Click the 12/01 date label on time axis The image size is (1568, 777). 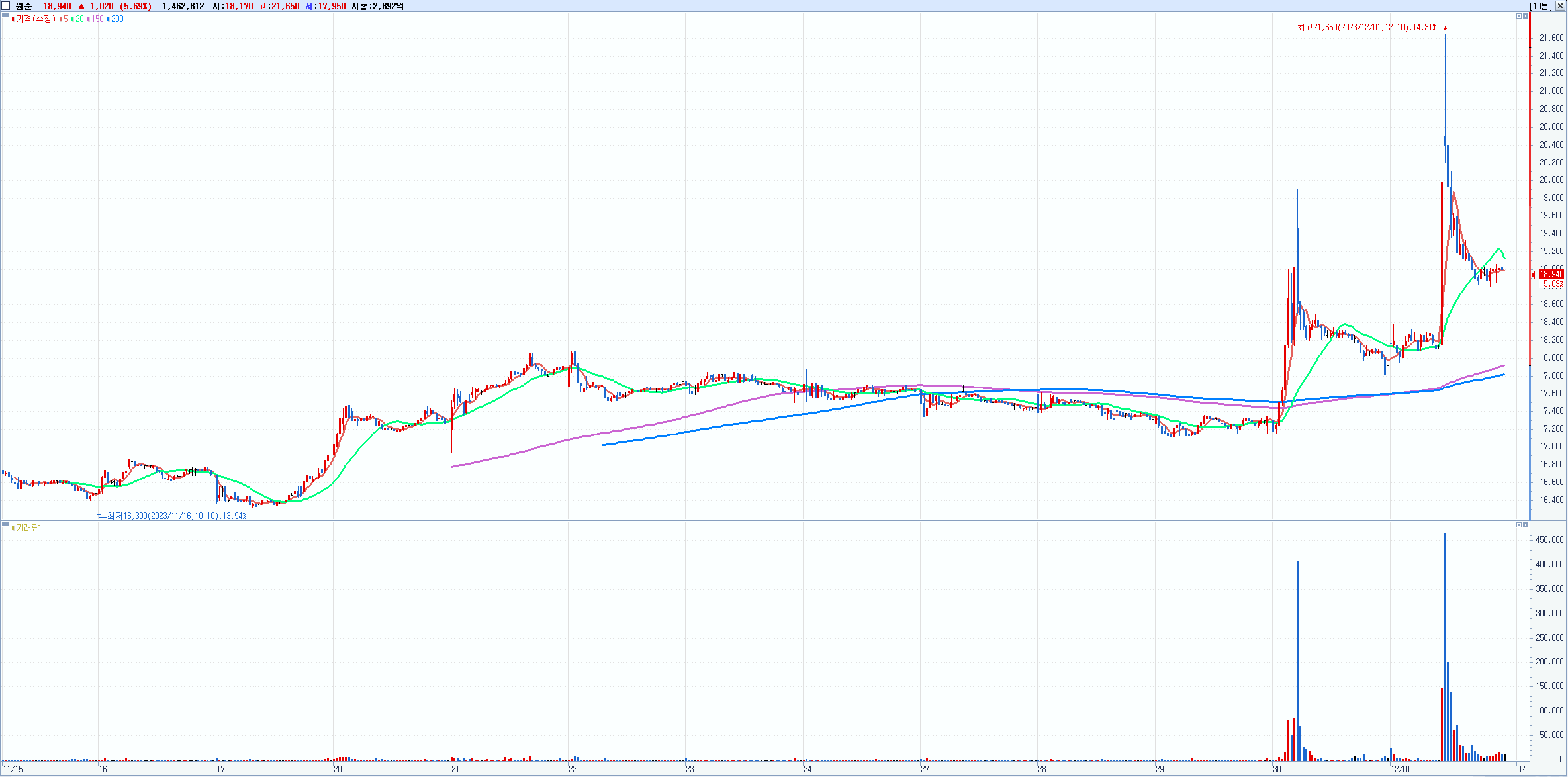pos(1401,769)
